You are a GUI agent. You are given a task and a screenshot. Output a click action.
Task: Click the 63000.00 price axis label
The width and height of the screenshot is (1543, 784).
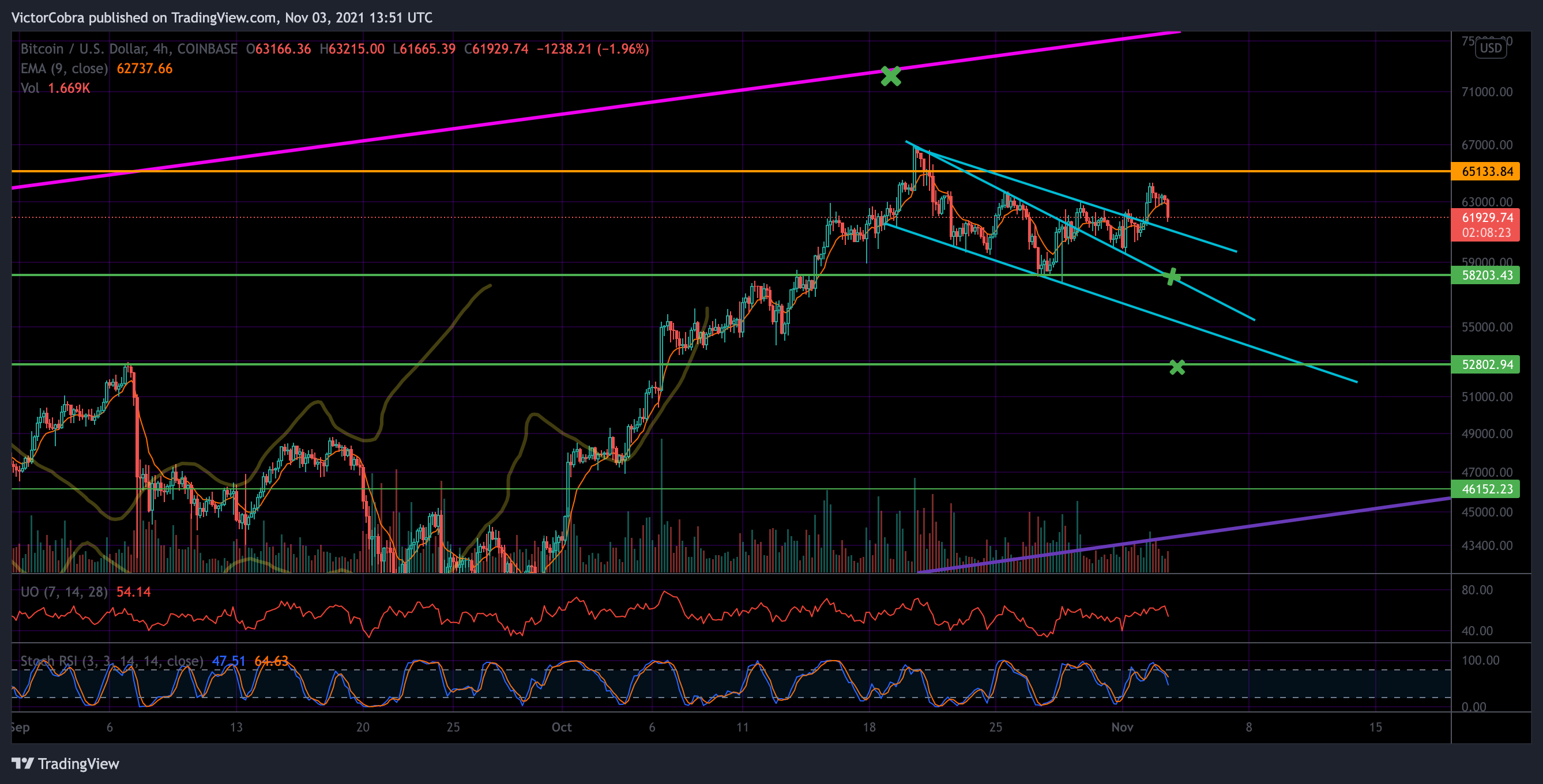(1486, 202)
